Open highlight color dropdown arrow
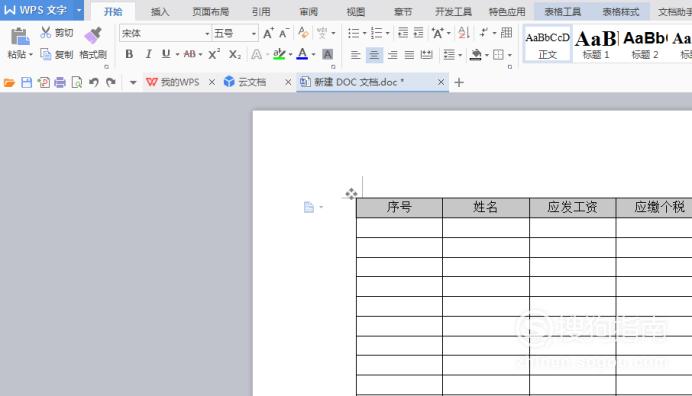The image size is (692, 396). pyautogui.click(x=290, y=55)
